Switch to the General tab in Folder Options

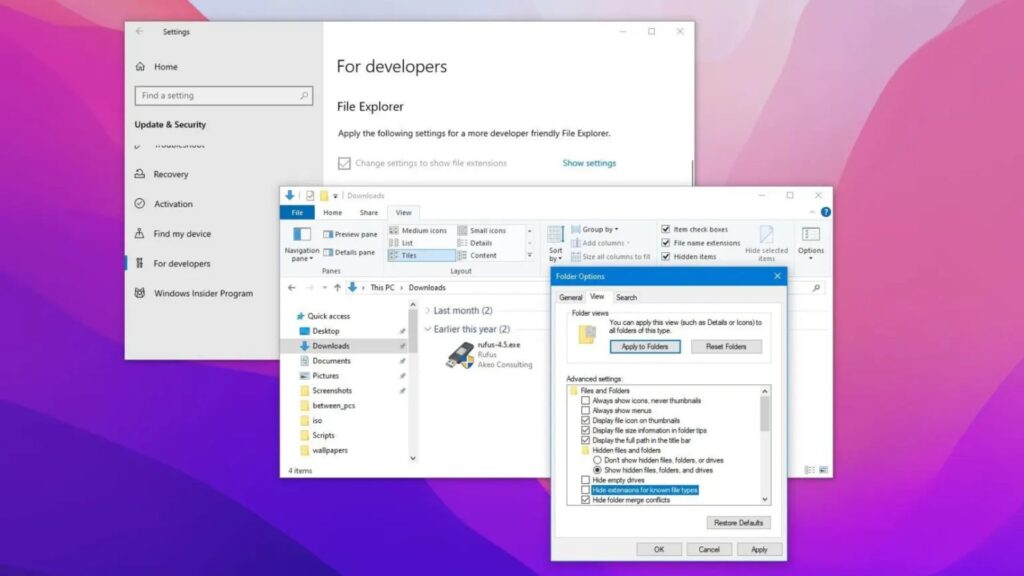point(570,297)
